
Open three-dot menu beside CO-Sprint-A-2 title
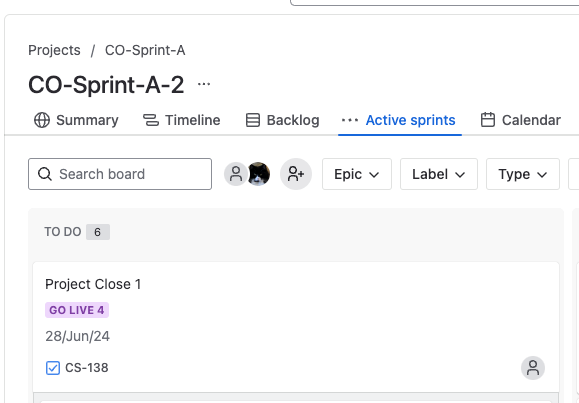(204, 84)
